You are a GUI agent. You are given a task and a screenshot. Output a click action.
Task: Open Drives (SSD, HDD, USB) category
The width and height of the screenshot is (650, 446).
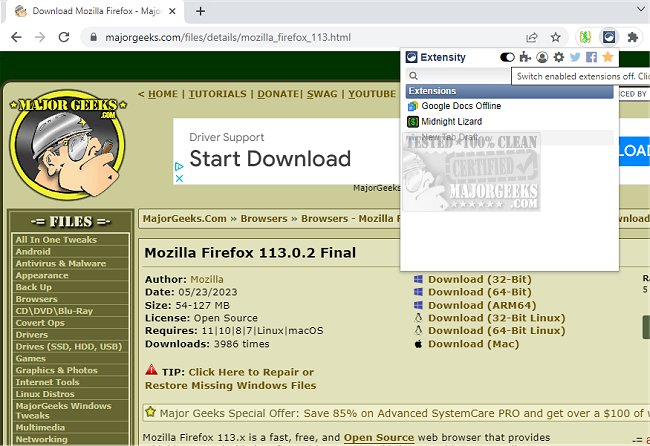point(69,347)
